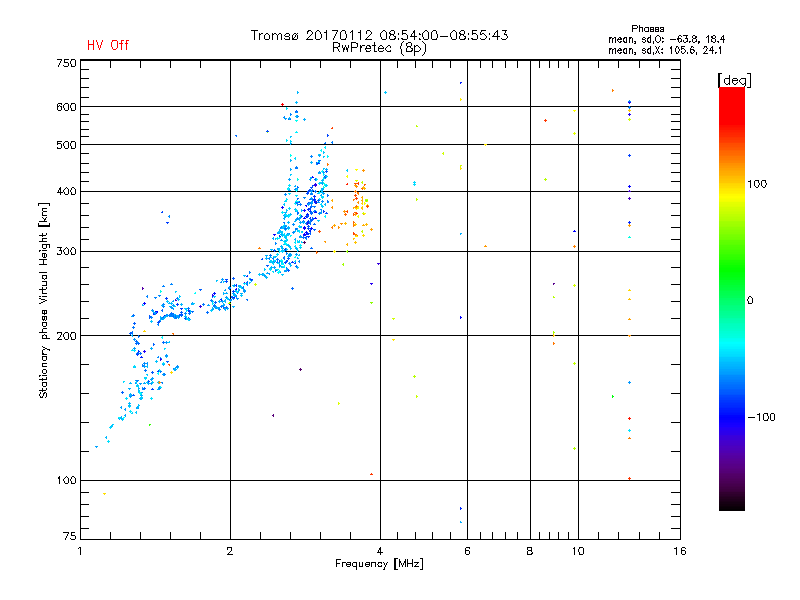Click the colorbar tick label '100'
Screen dimensions: 800x600
757,184
